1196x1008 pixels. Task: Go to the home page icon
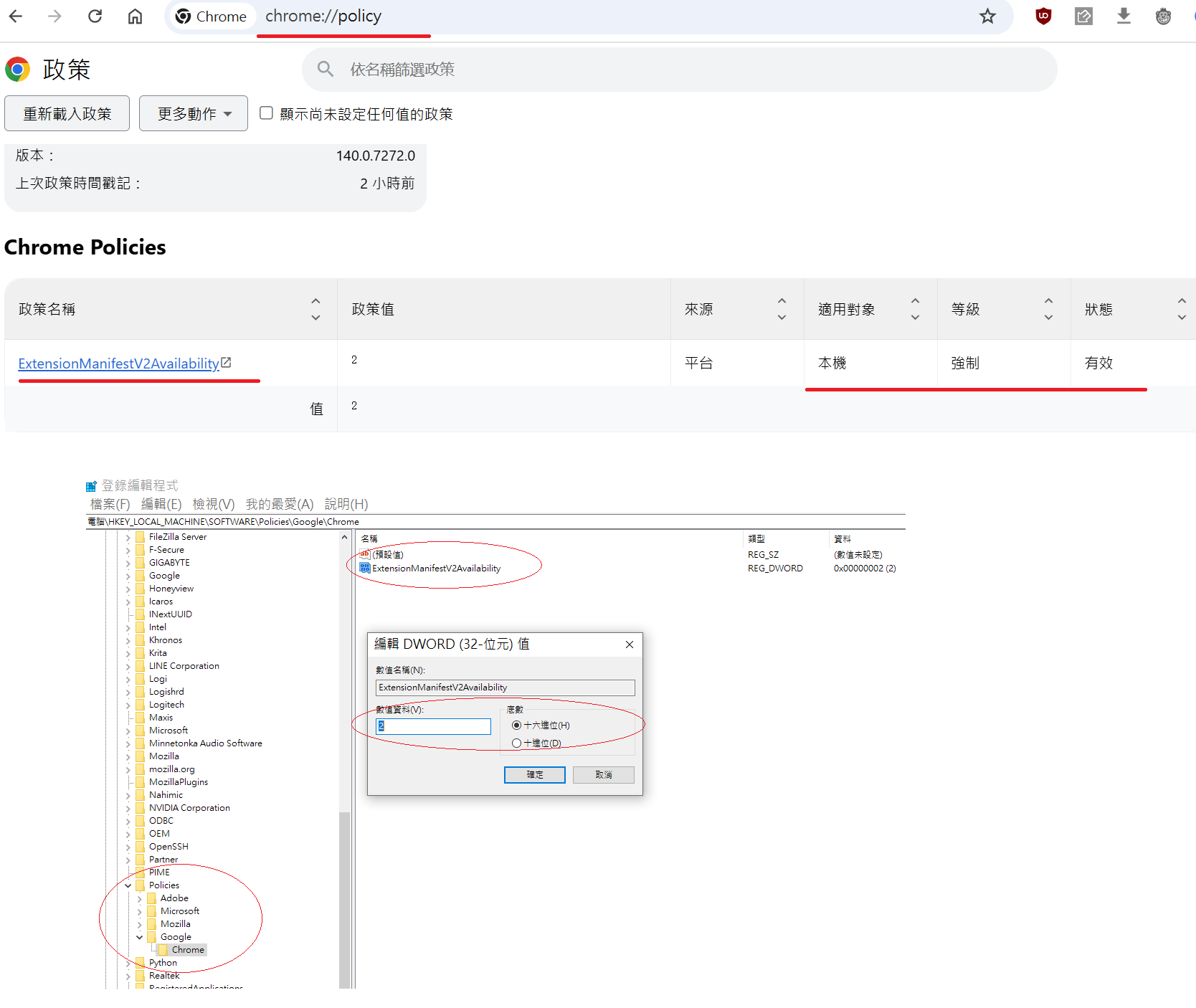[x=135, y=16]
